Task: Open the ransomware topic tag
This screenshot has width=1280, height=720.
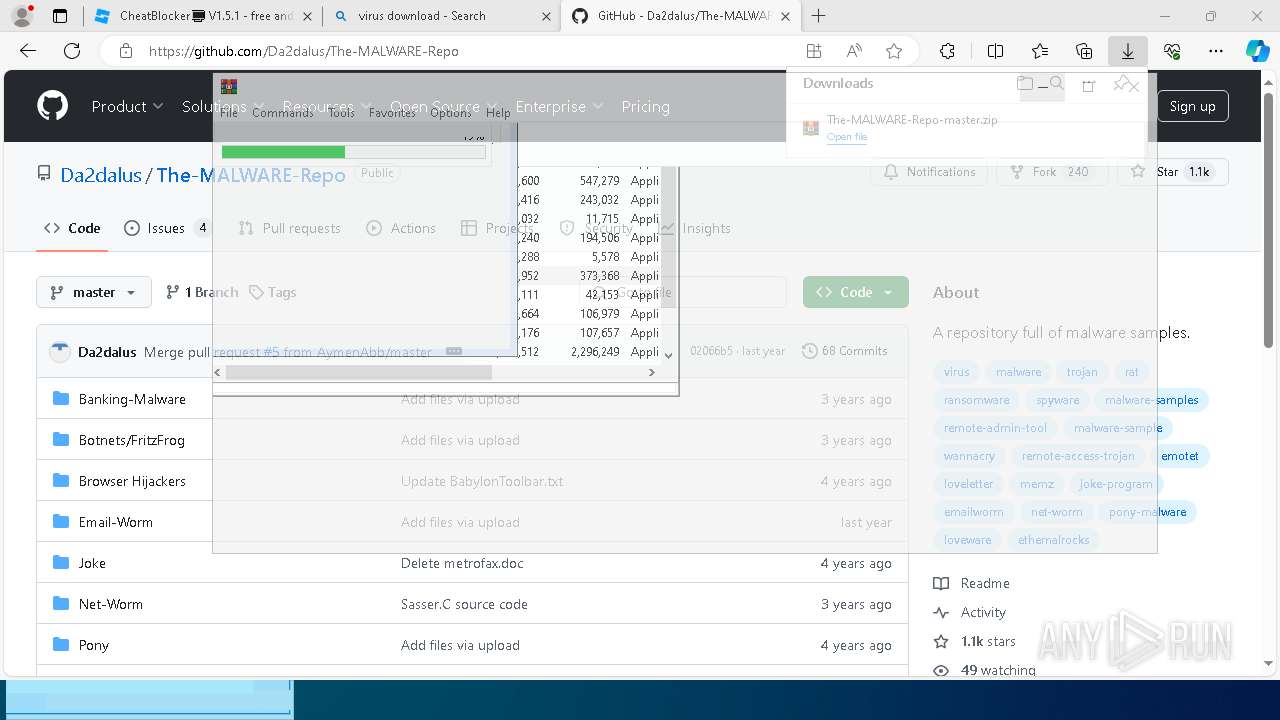Action: pos(977,400)
